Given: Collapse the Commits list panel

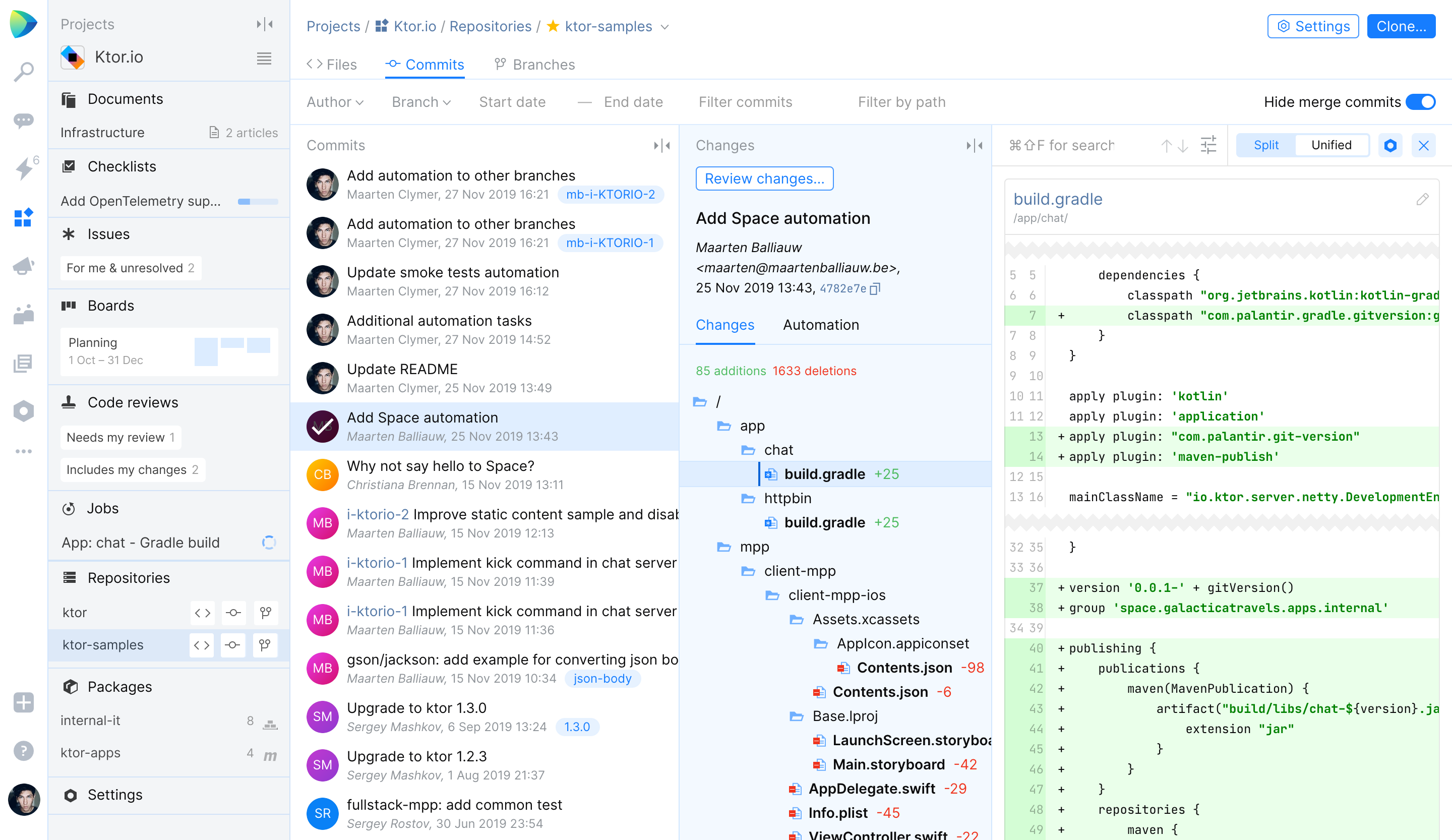Looking at the screenshot, I should pos(661,146).
